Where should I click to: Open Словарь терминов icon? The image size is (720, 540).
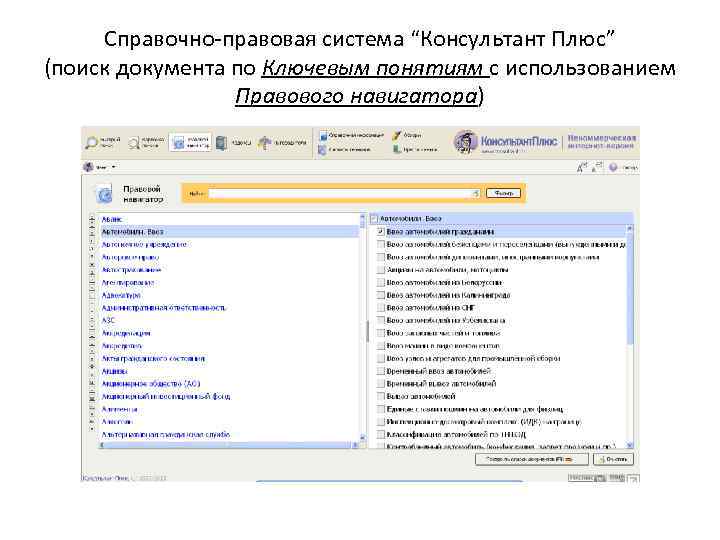click(x=322, y=150)
